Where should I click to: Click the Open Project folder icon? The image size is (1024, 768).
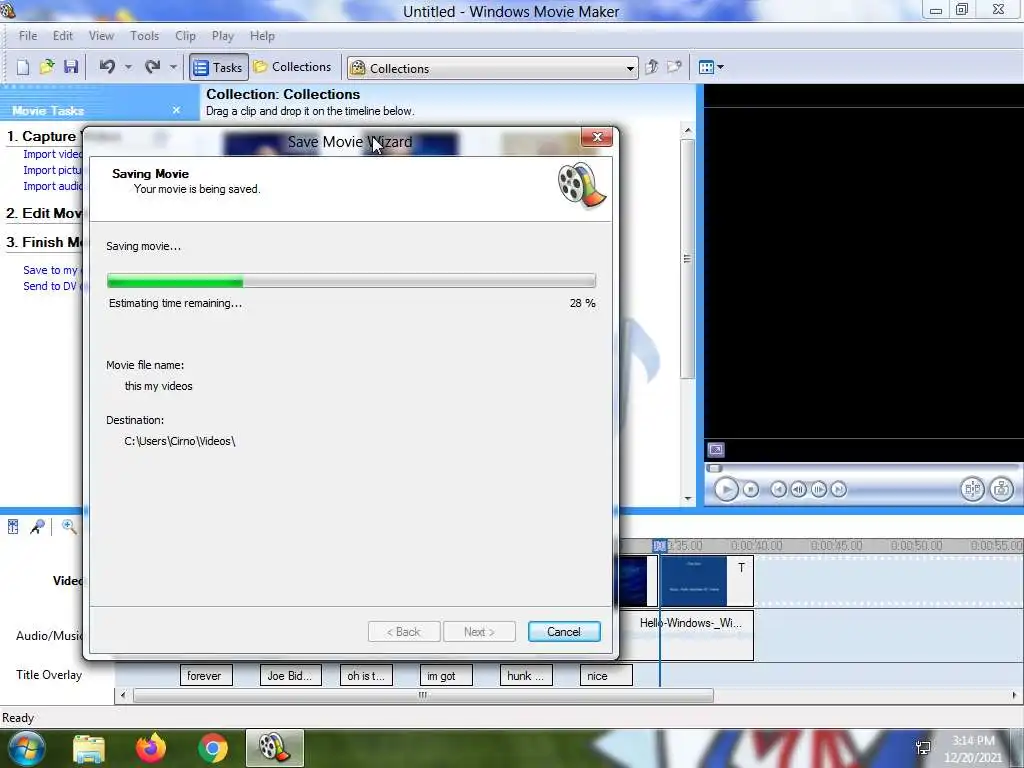(x=46, y=67)
